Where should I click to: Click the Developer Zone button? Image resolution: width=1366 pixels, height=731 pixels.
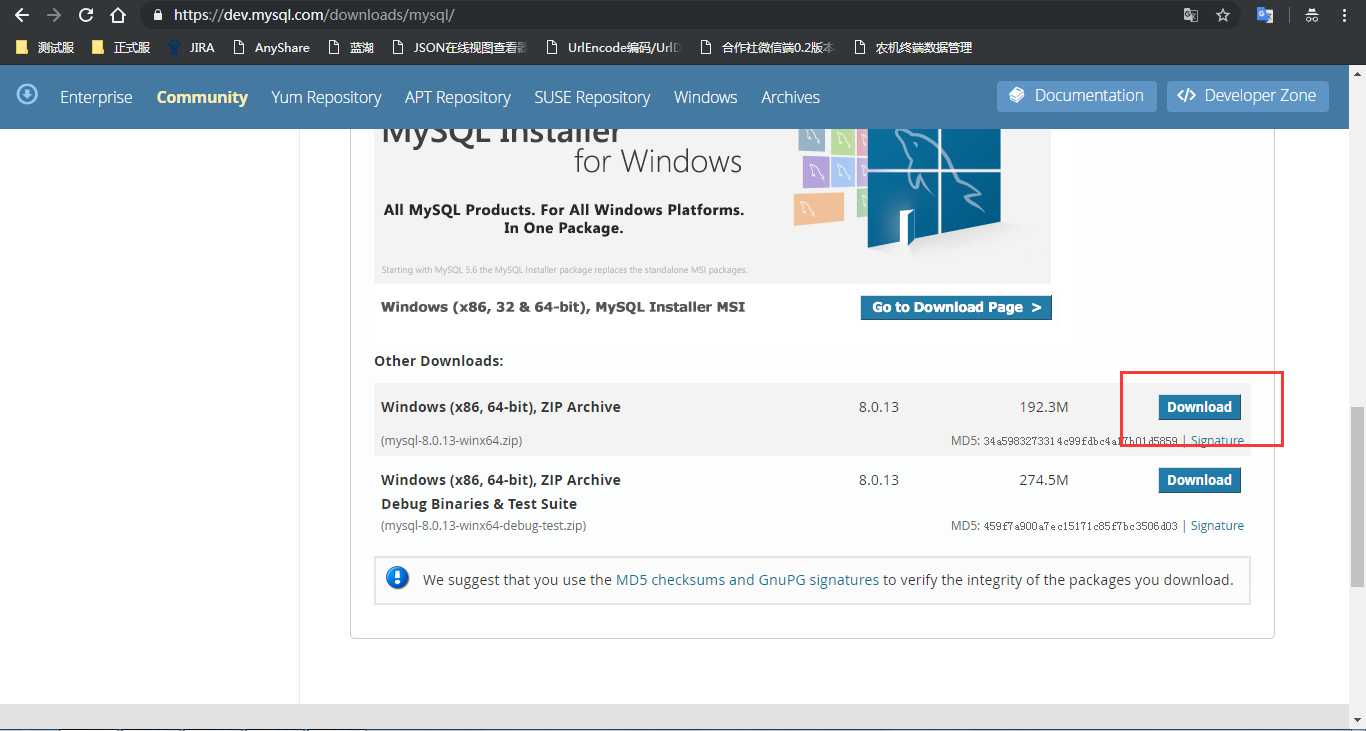(1248, 96)
